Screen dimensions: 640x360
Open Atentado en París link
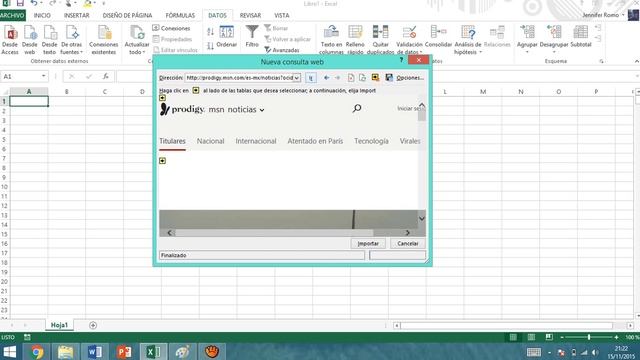[x=315, y=141]
